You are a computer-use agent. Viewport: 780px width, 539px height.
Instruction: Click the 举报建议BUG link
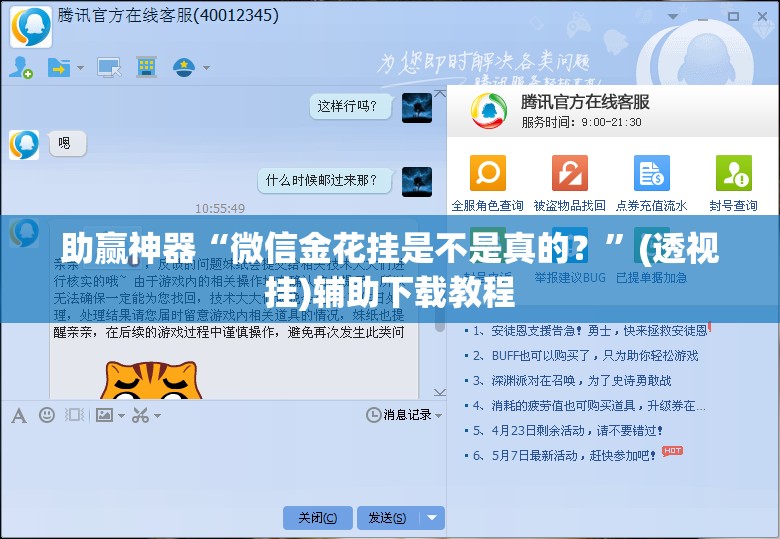(x=570, y=277)
